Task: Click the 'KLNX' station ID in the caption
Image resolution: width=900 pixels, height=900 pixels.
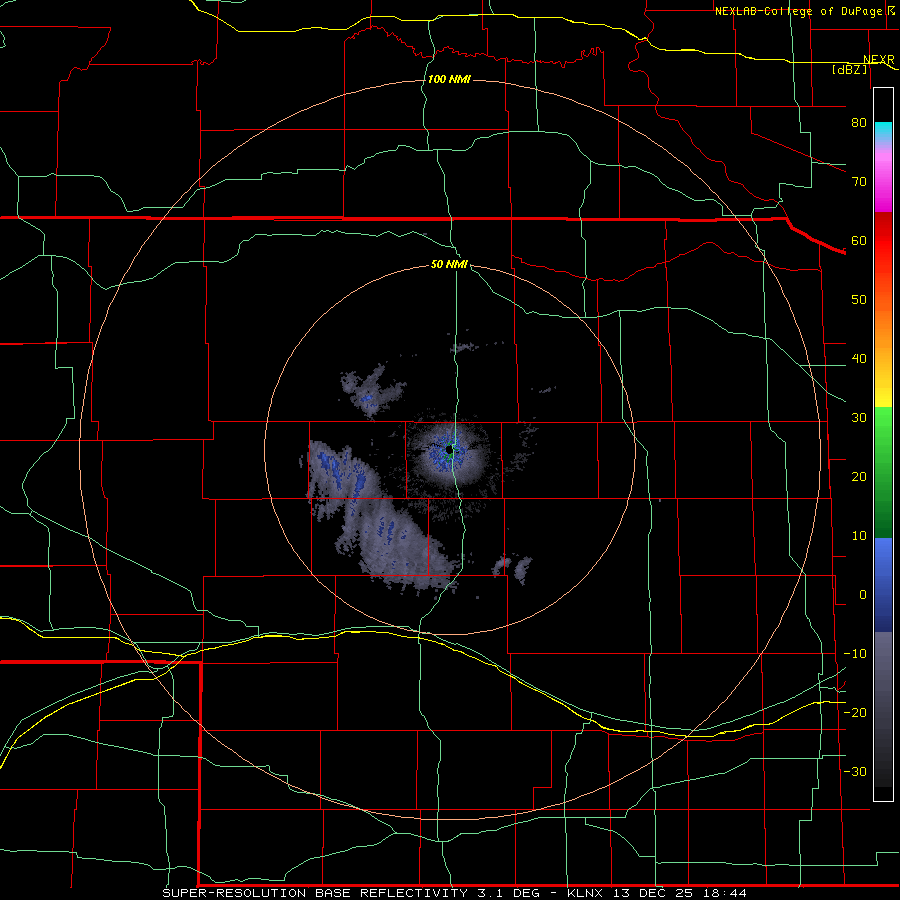Action: click(585, 893)
